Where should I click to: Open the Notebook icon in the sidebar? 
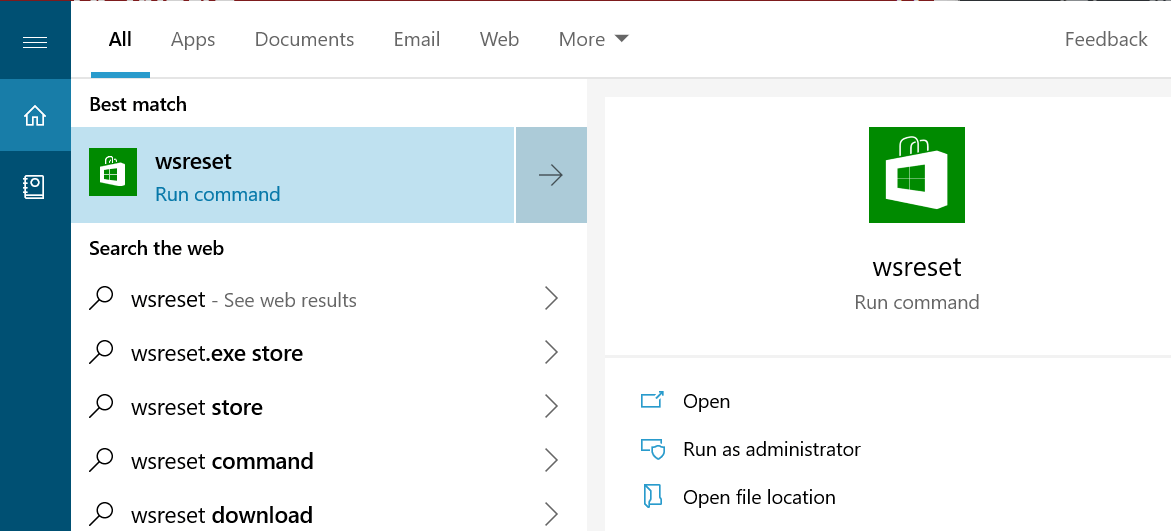click(35, 187)
